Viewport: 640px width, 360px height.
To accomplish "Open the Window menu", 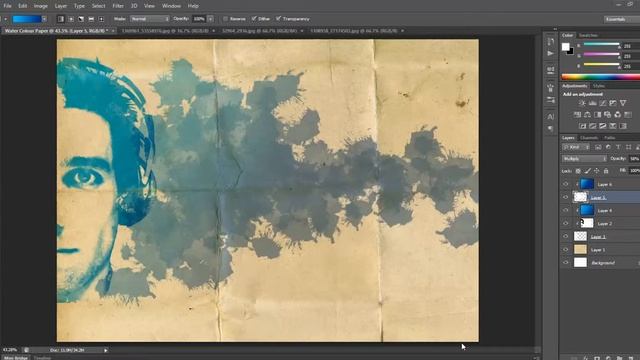I will click(x=171, y=6).
